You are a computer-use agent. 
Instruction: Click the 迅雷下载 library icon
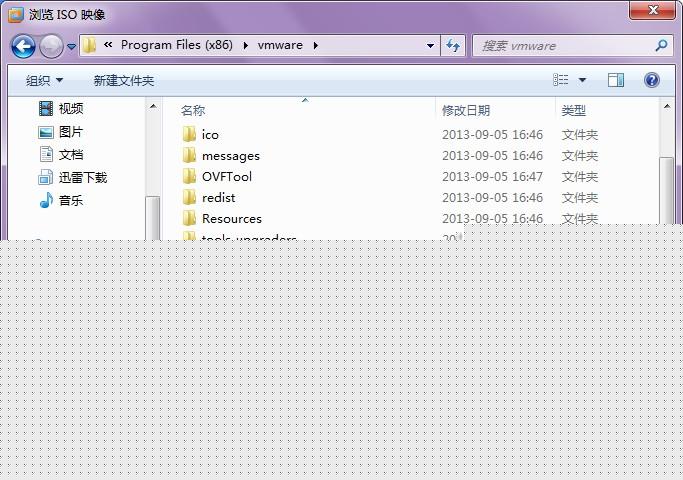tap(46, 177)
